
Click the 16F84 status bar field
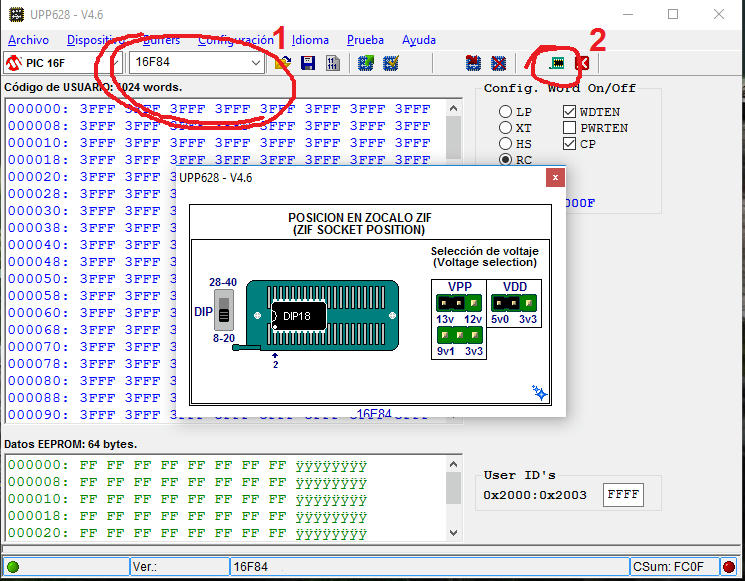430,566
